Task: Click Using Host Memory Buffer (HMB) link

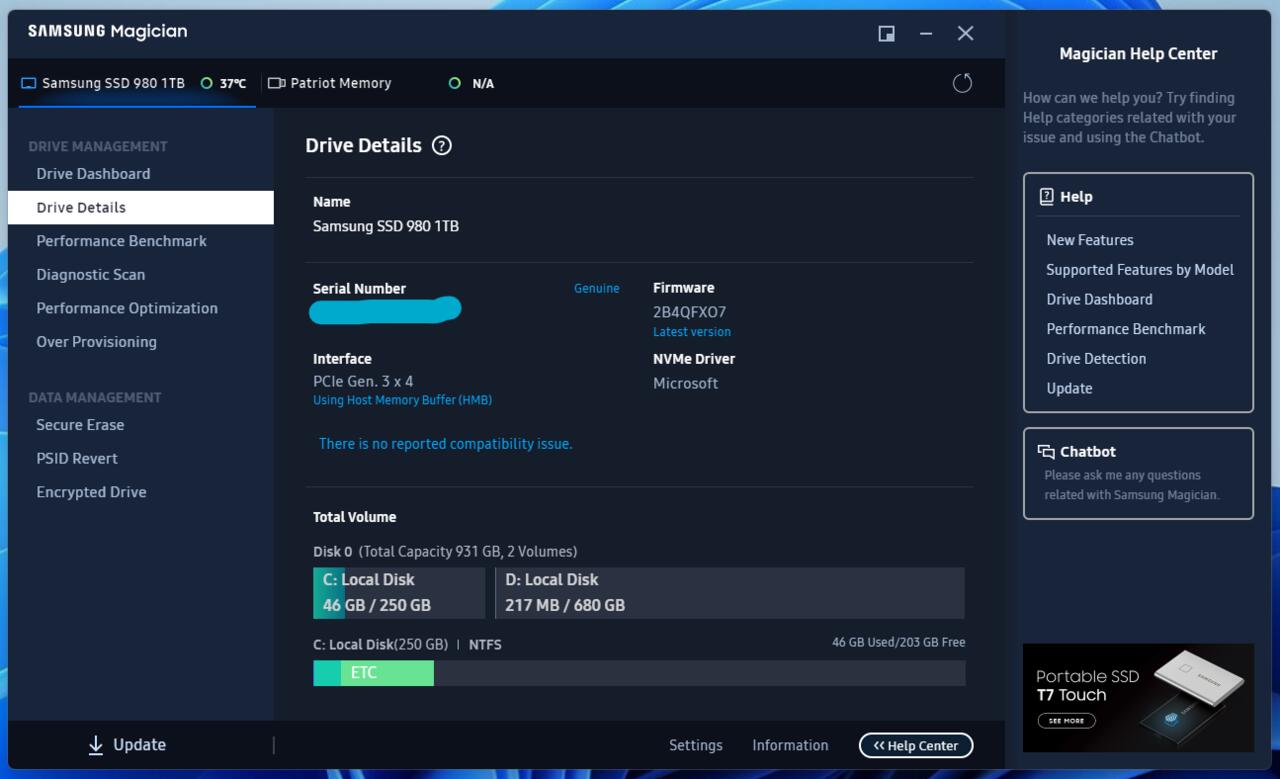Action: click(402, 400)
